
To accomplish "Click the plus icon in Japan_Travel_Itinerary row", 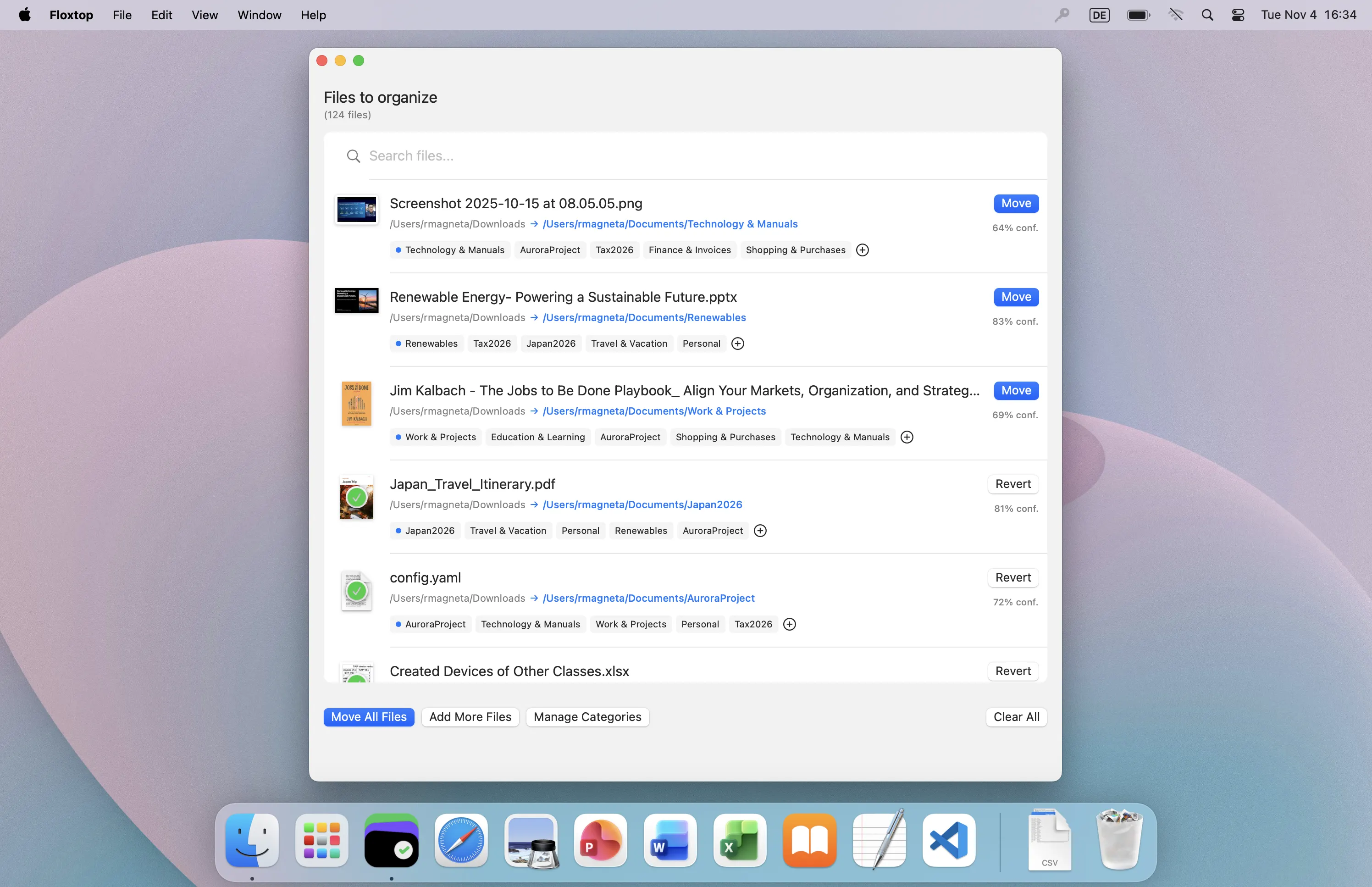I will coord(759,531).
